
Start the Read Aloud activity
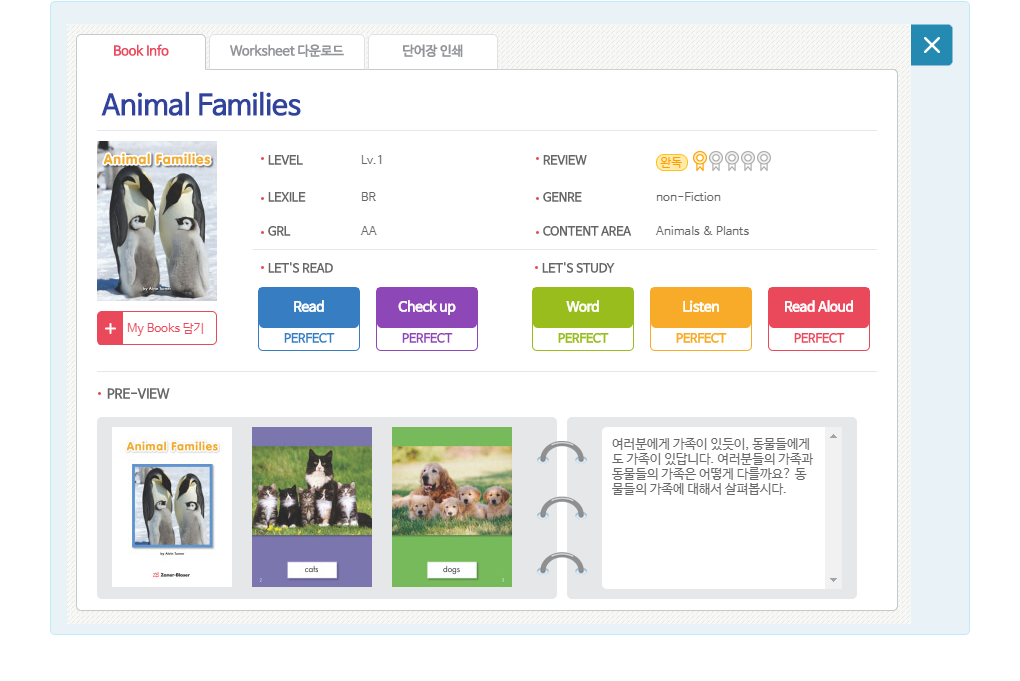click(818, 308)
